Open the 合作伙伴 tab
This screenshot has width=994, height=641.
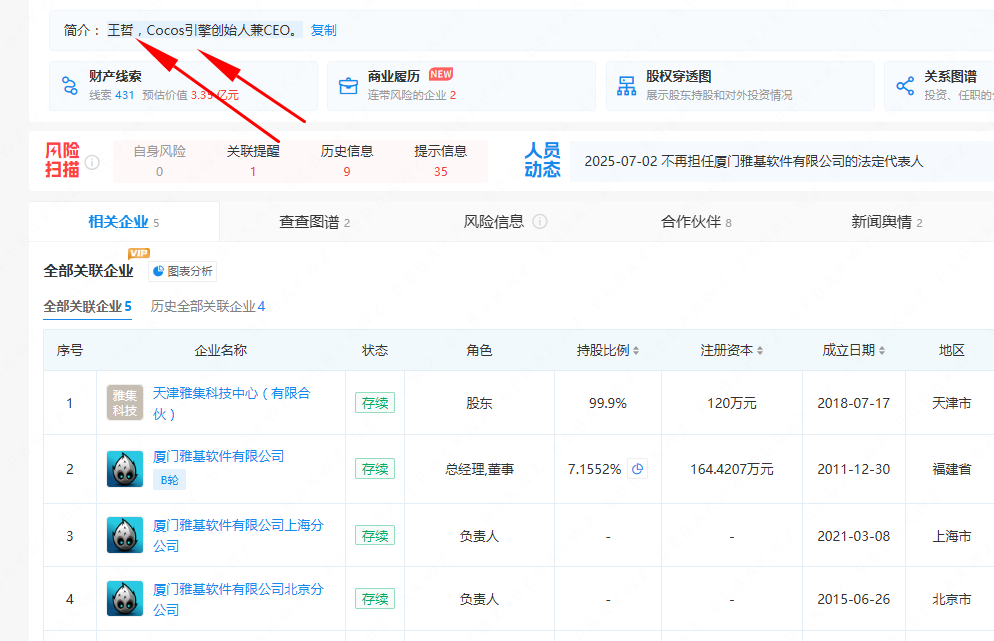[x=696, y=222]
